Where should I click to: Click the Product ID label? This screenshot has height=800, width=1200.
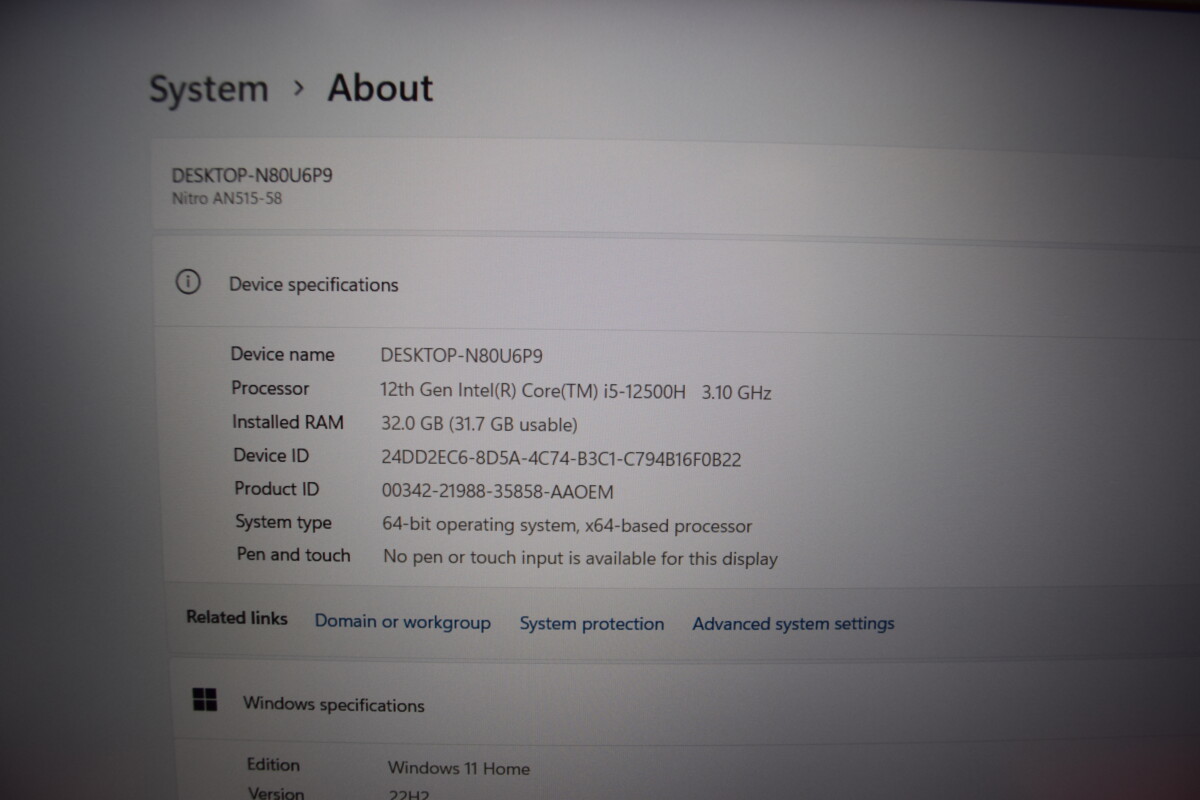[x=277, y=489]
